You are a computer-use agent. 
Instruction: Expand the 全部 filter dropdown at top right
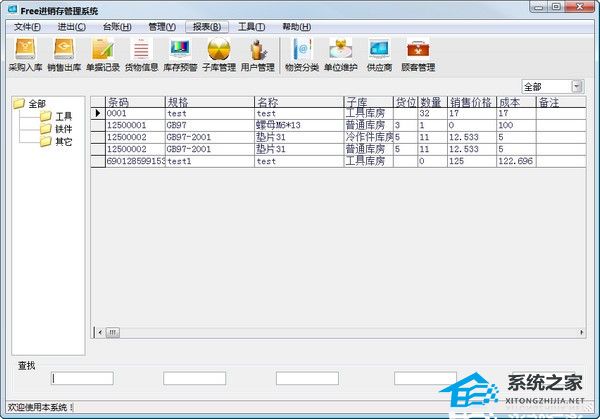tap(577, 86)
